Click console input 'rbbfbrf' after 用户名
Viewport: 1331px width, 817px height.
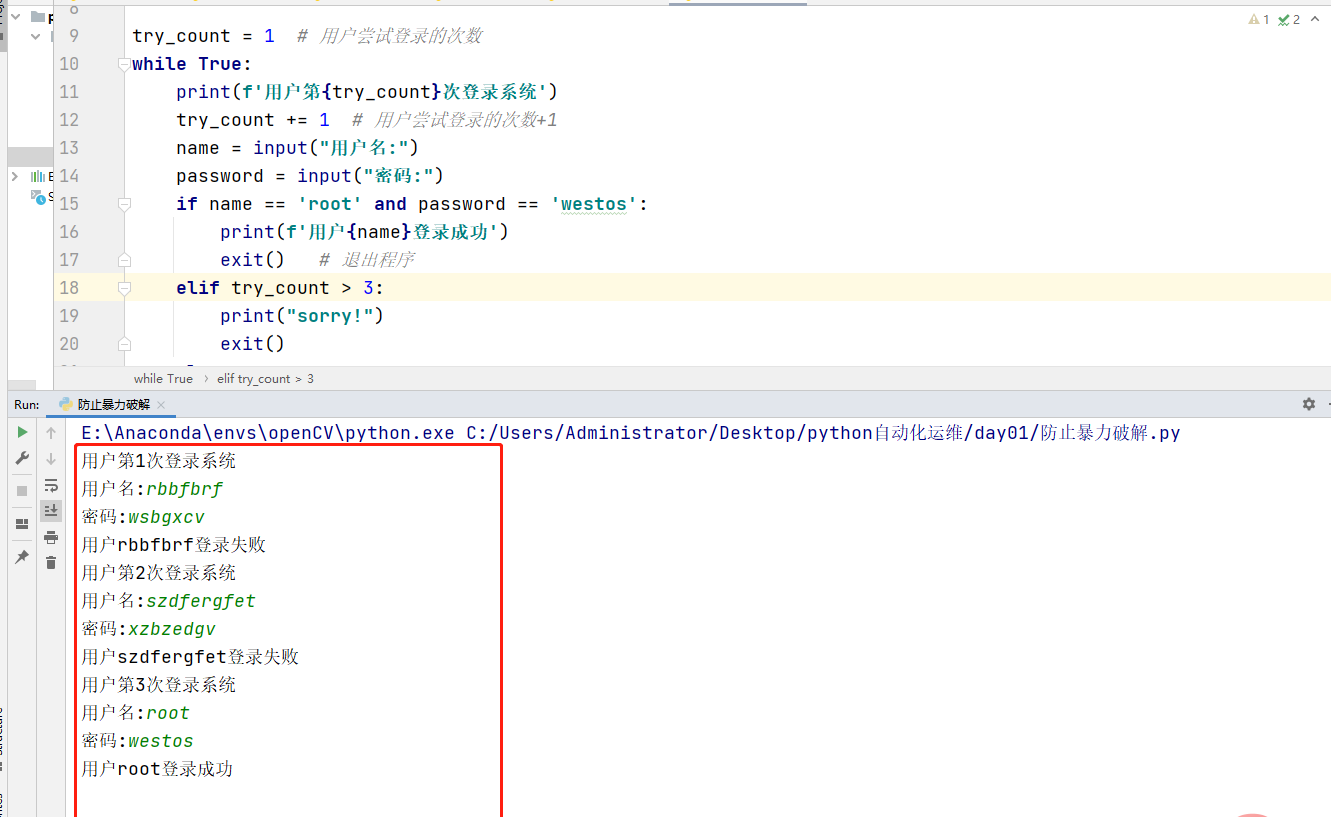184,489
